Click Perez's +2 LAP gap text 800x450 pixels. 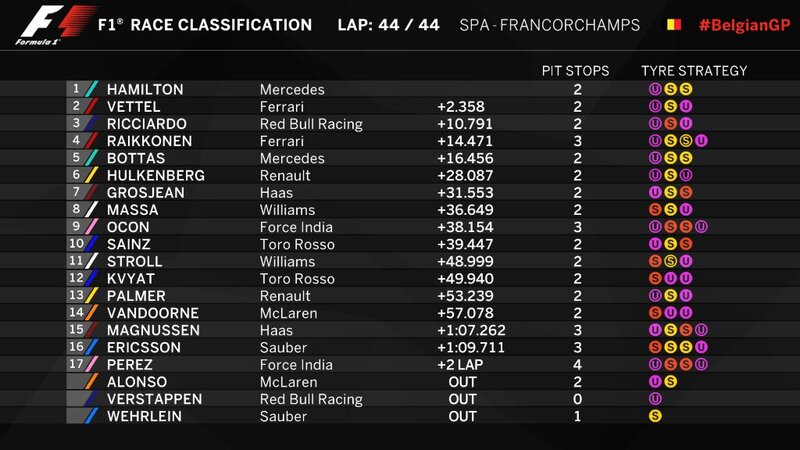point(463,365)
